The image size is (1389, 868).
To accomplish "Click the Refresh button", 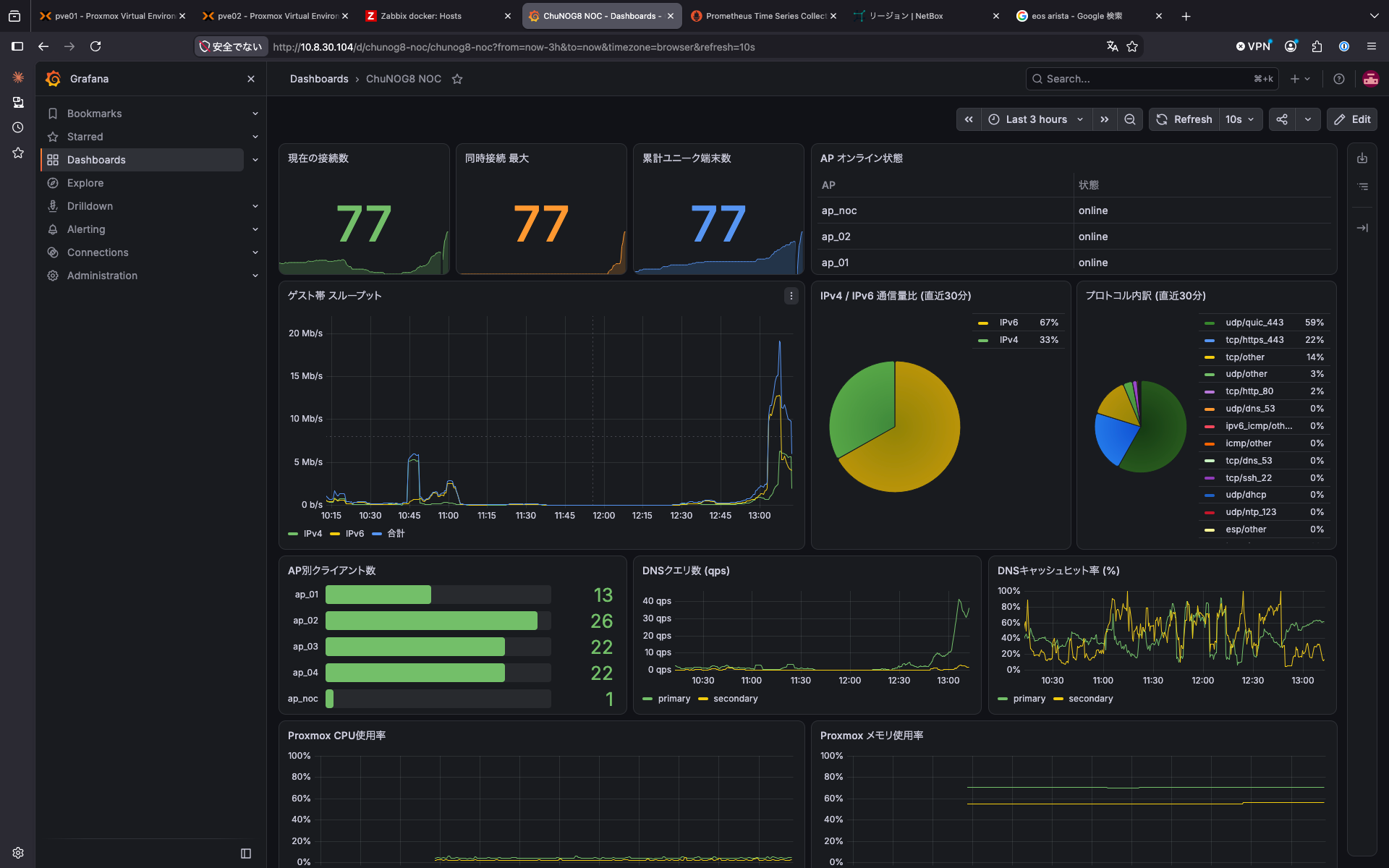I will (1184, 119).
